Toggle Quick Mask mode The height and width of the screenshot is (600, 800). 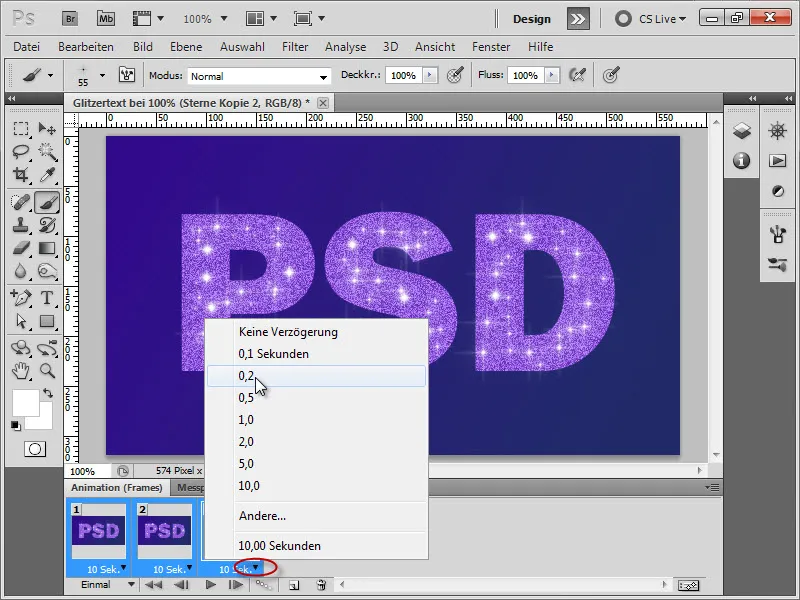click(x=35, y=449)
